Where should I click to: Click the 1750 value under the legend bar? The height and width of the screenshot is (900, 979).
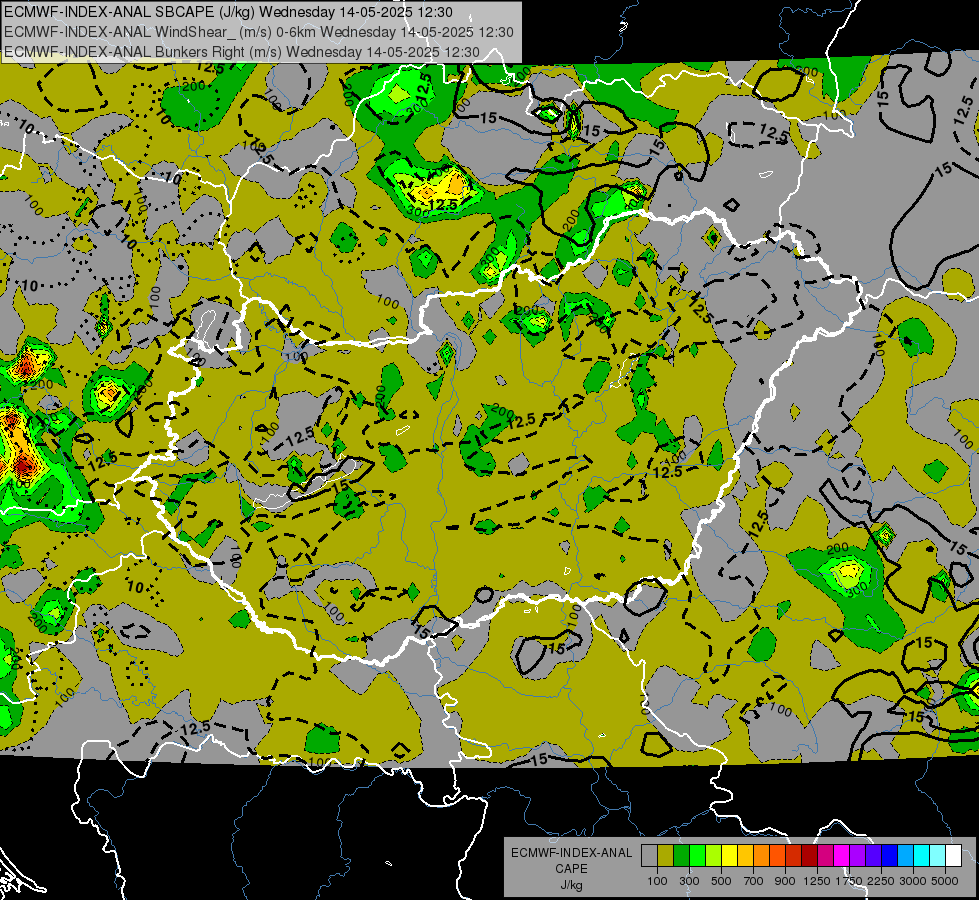click(850, 881)
